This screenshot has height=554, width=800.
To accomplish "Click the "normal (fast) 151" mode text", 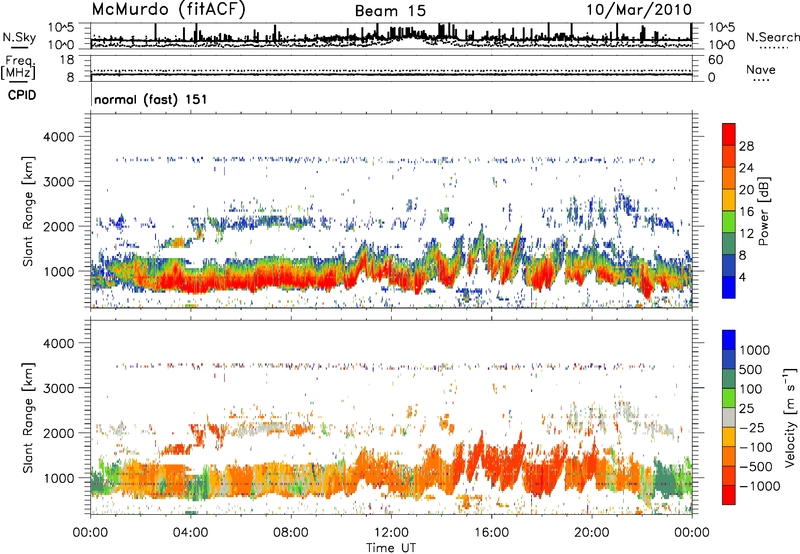I will pos(151,99).
